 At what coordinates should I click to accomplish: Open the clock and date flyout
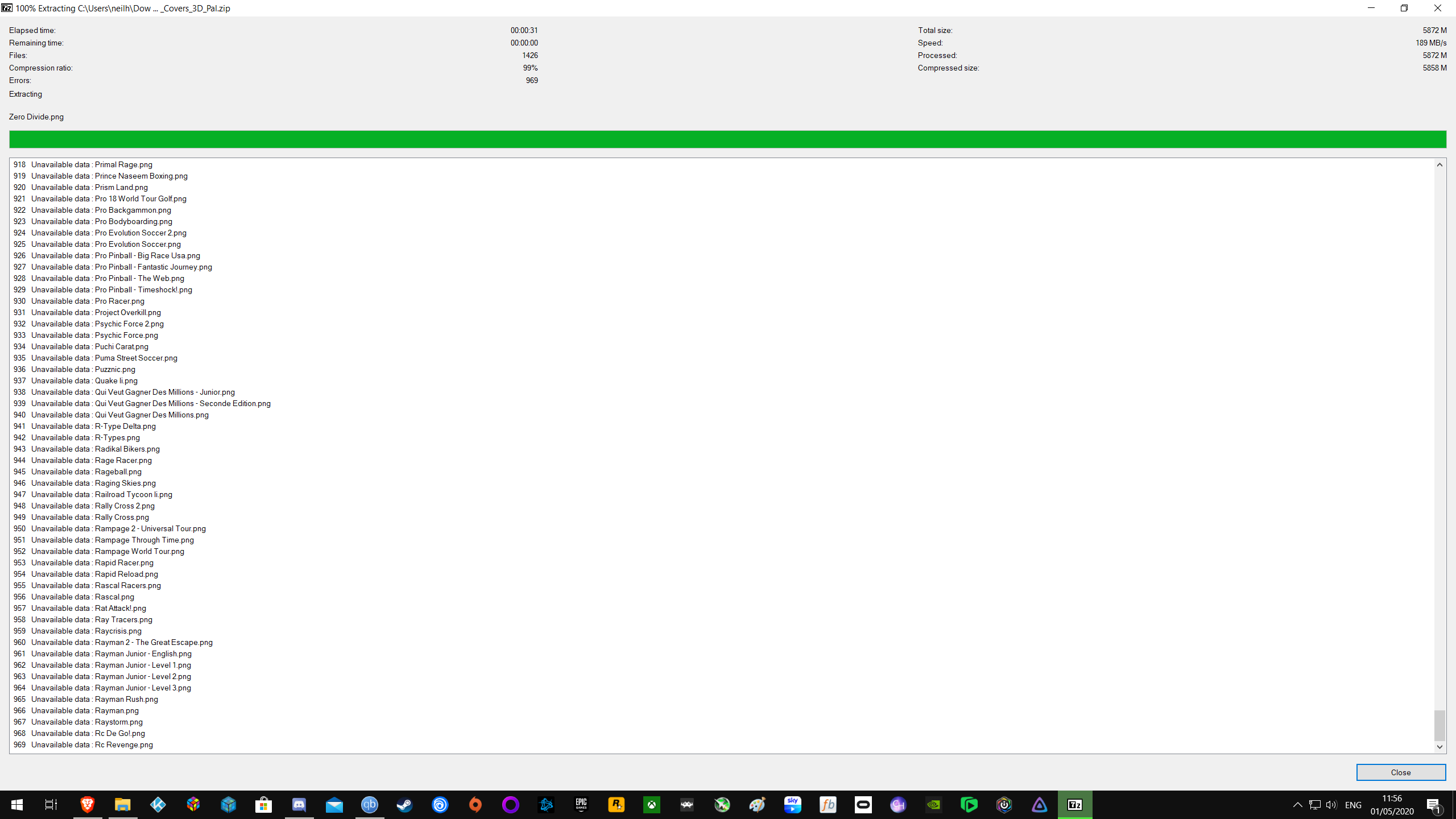click(x=1392, y=805)
